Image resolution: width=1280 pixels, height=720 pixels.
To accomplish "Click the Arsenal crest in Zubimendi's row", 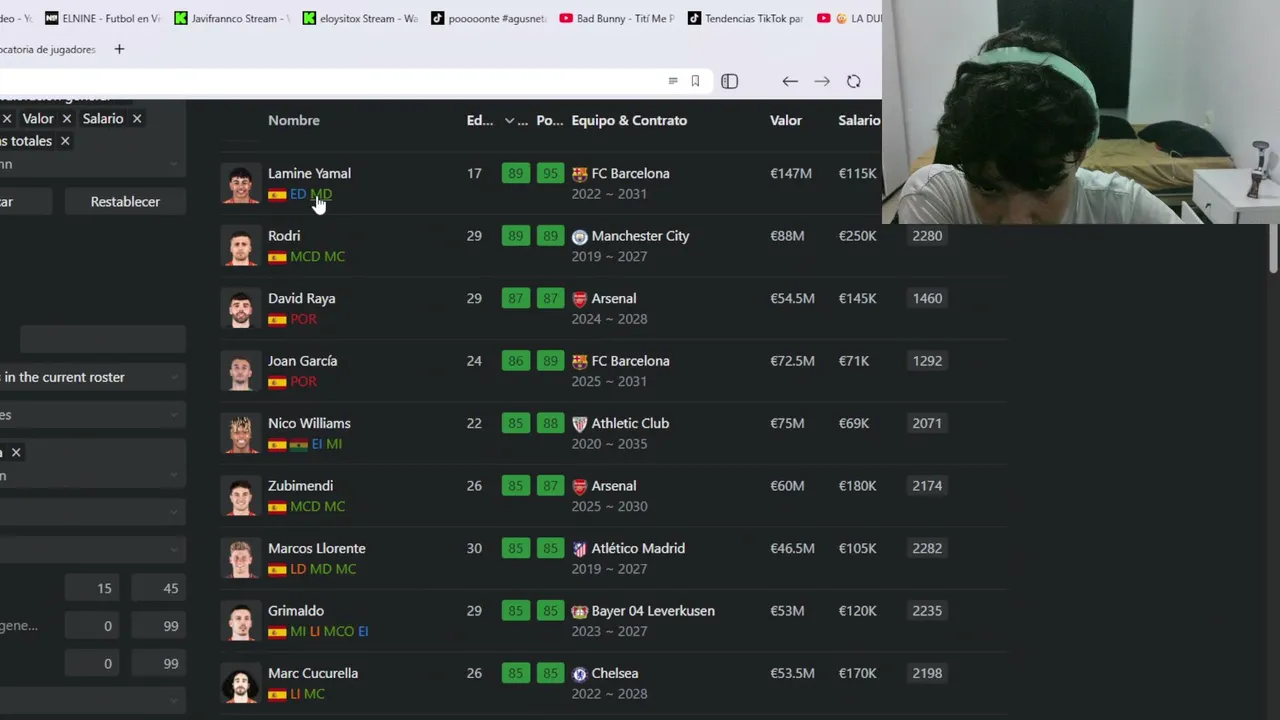I will 579,486.
